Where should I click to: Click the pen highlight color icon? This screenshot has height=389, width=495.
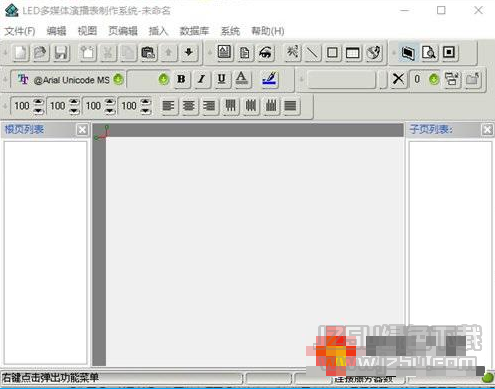(270, 79)
